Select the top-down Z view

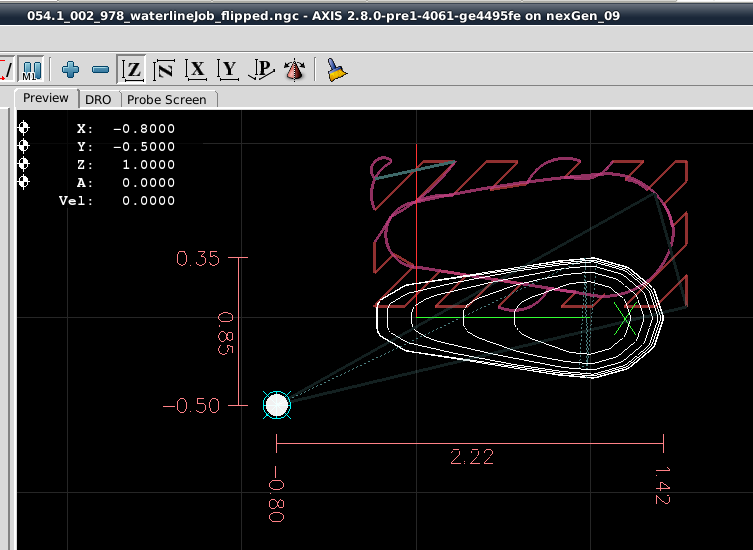click(x=132, y=69)
